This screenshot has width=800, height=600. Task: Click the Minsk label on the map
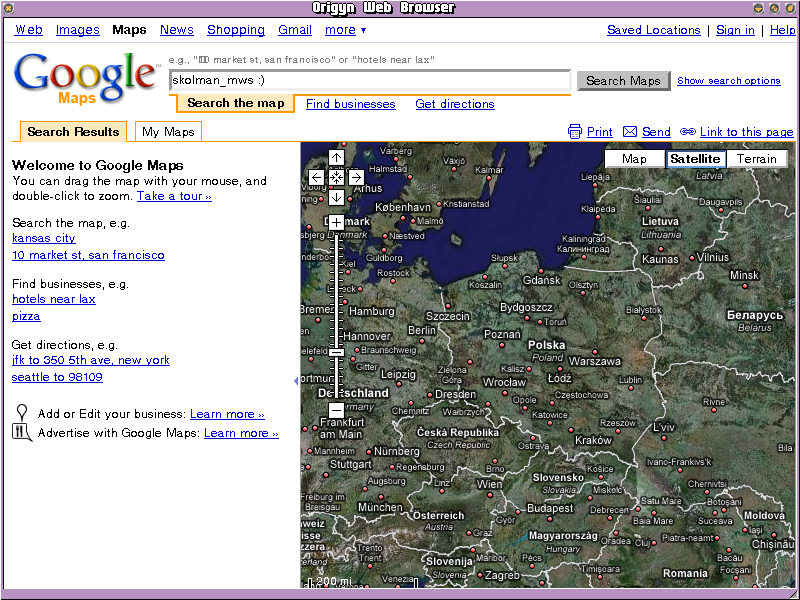coord(744,276)
